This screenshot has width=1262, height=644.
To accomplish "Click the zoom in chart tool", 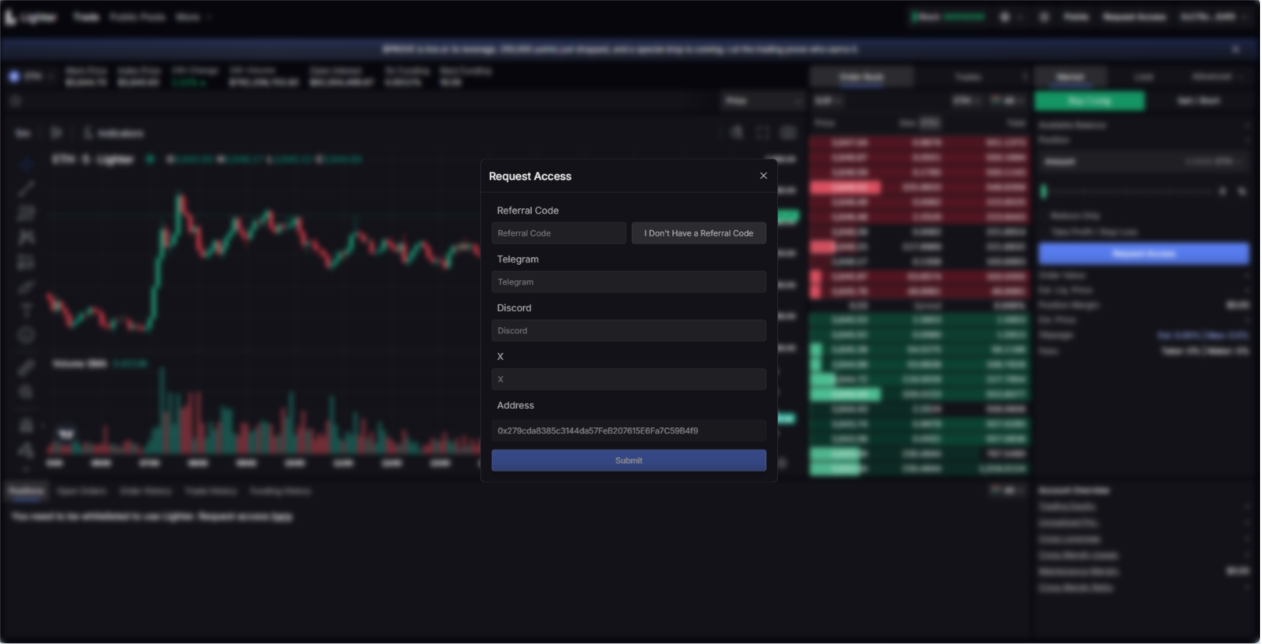I will tap(26, 392).
